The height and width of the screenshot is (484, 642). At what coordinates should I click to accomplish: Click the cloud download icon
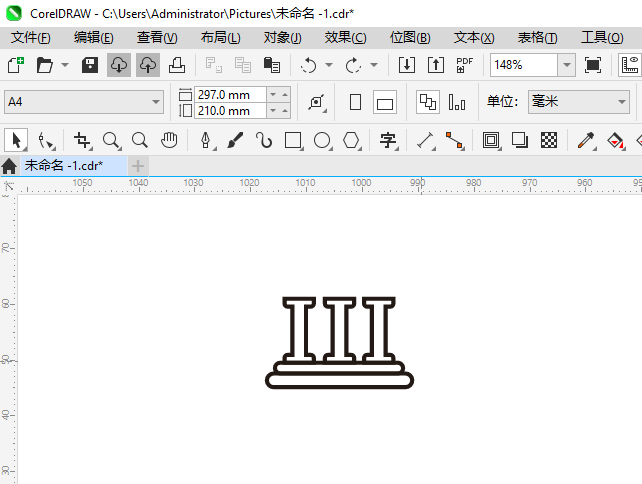[119, 65]
